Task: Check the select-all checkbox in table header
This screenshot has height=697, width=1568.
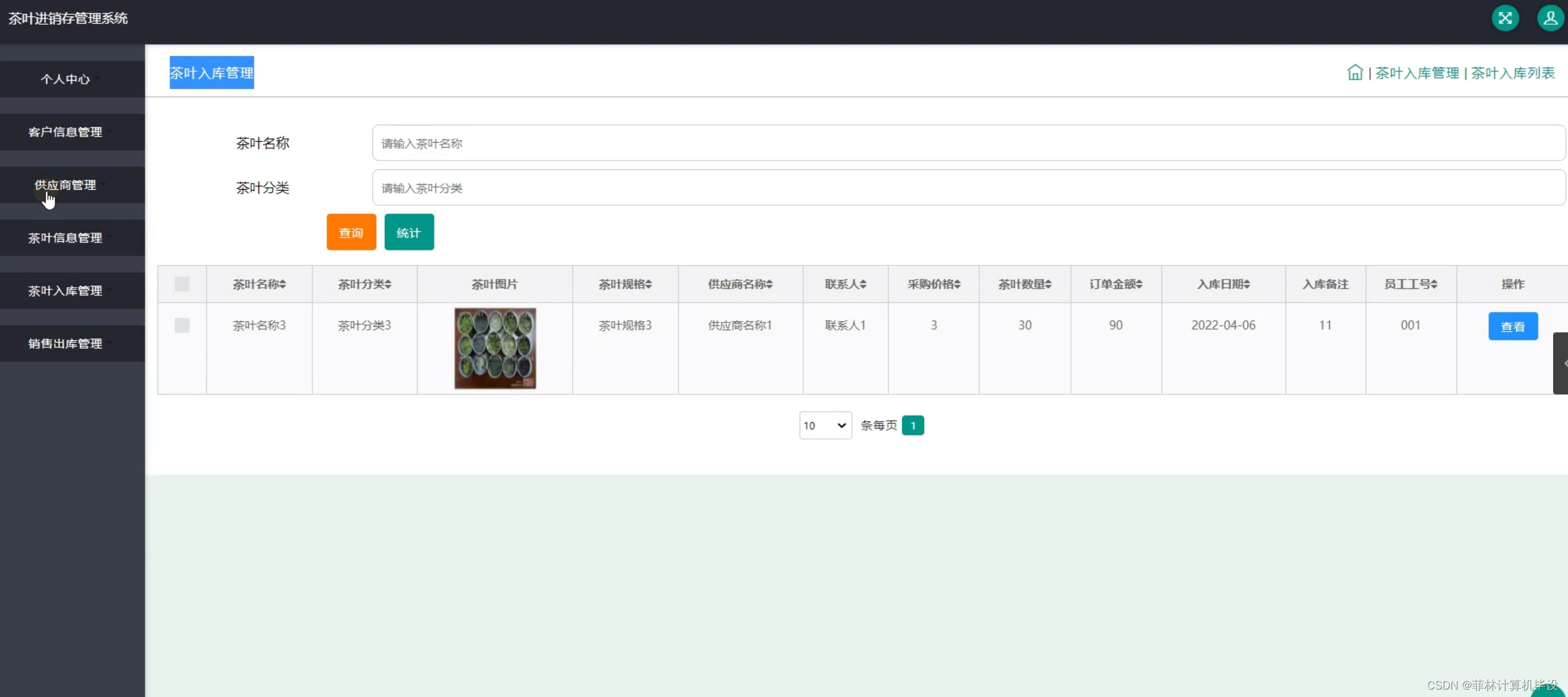Action: pyautogui.click(x=182, y=284)
